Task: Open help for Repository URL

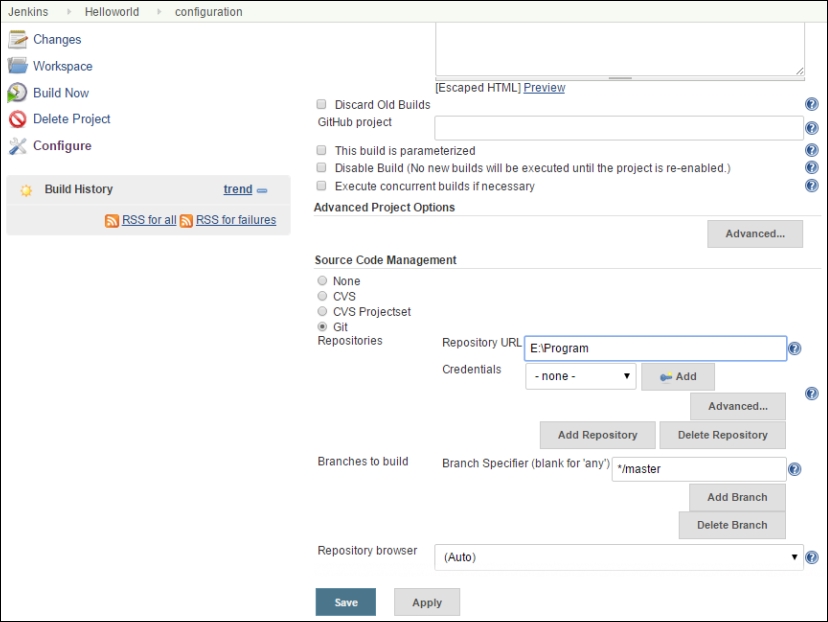Action: pos(795,348)
